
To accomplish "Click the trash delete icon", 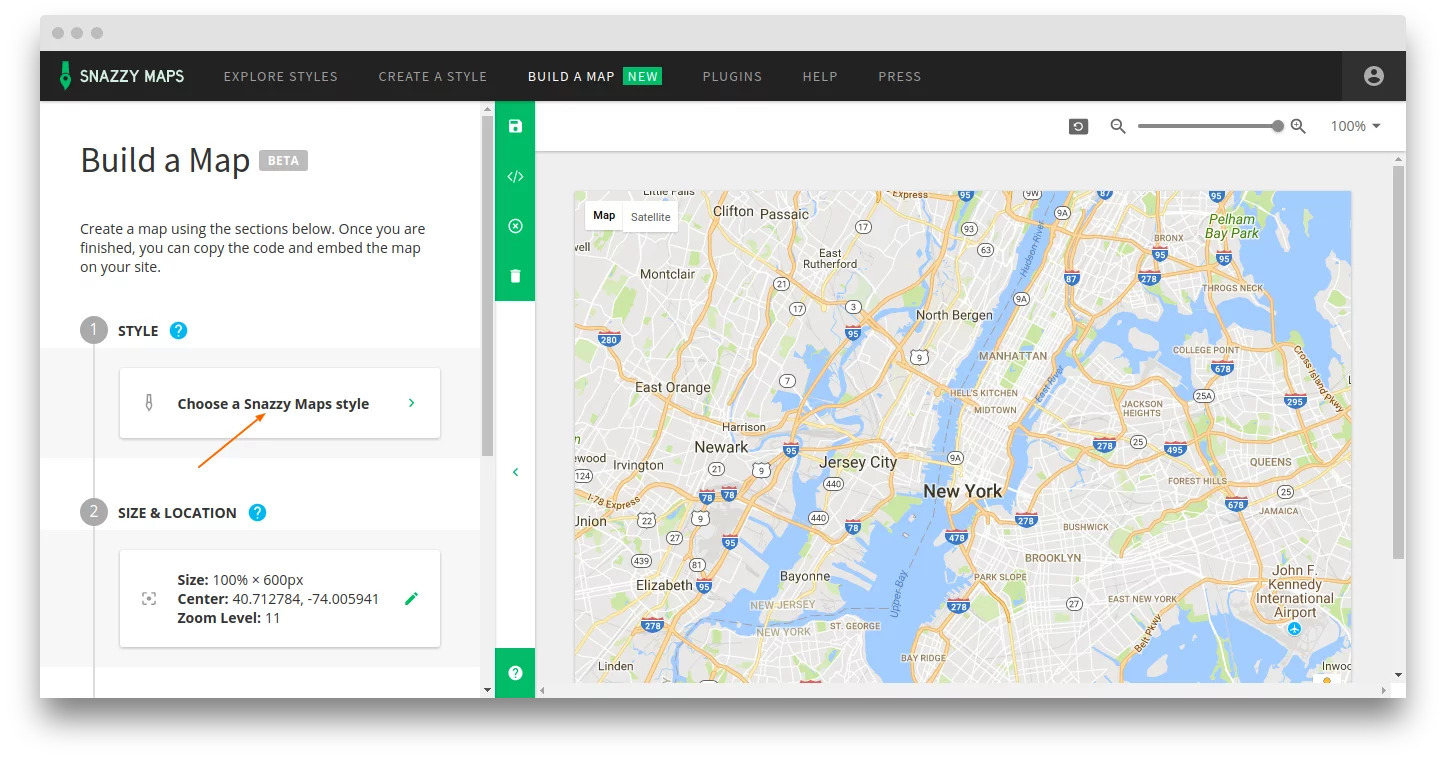I will pos(515,276).
